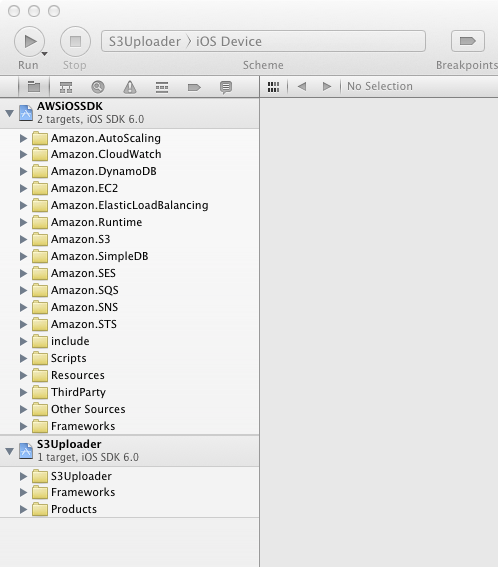
Task: Run the S3Uploader scheme
Action: pos(29,41)
